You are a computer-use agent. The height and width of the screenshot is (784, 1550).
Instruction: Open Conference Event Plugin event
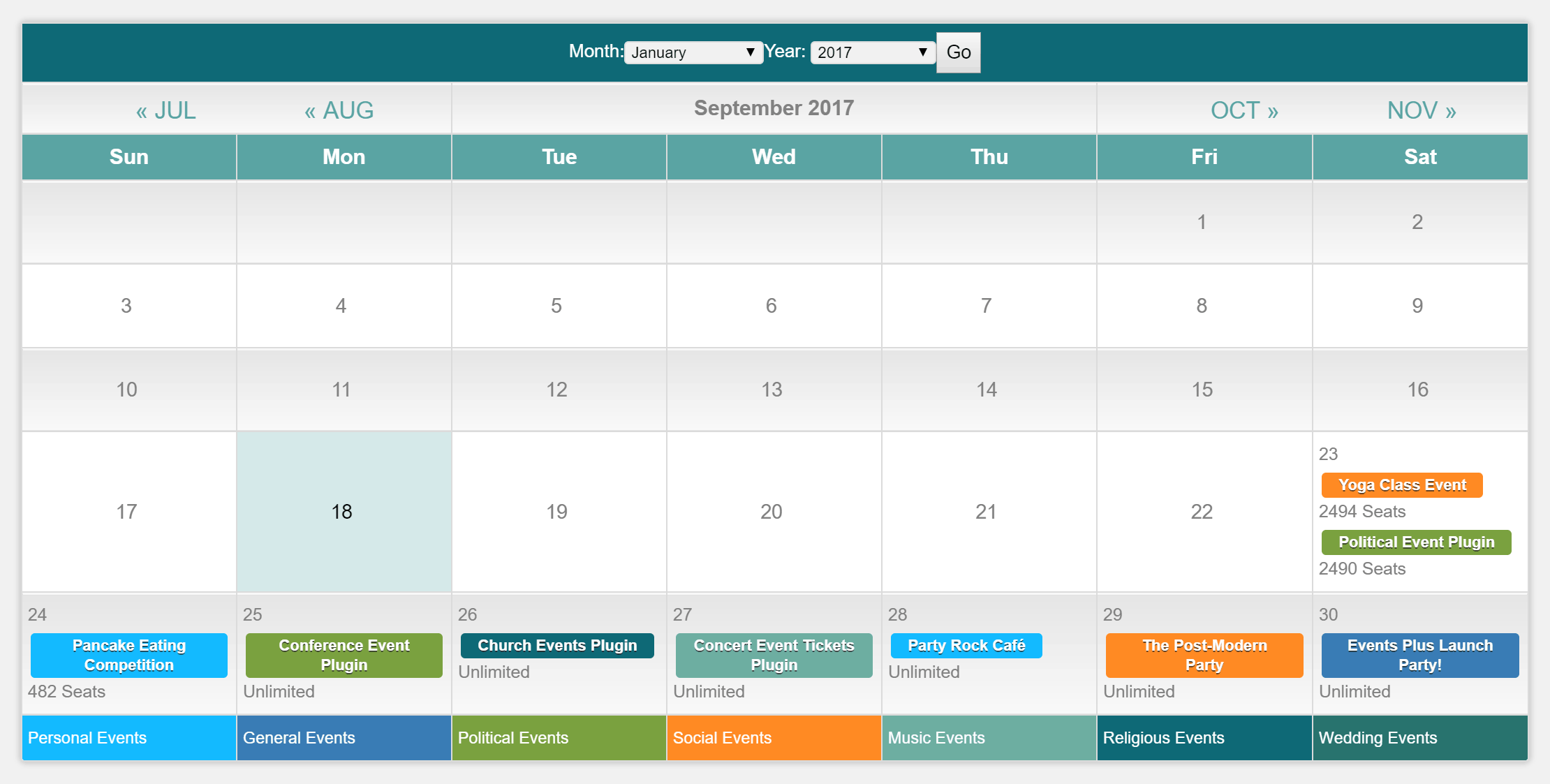(344, 655)
